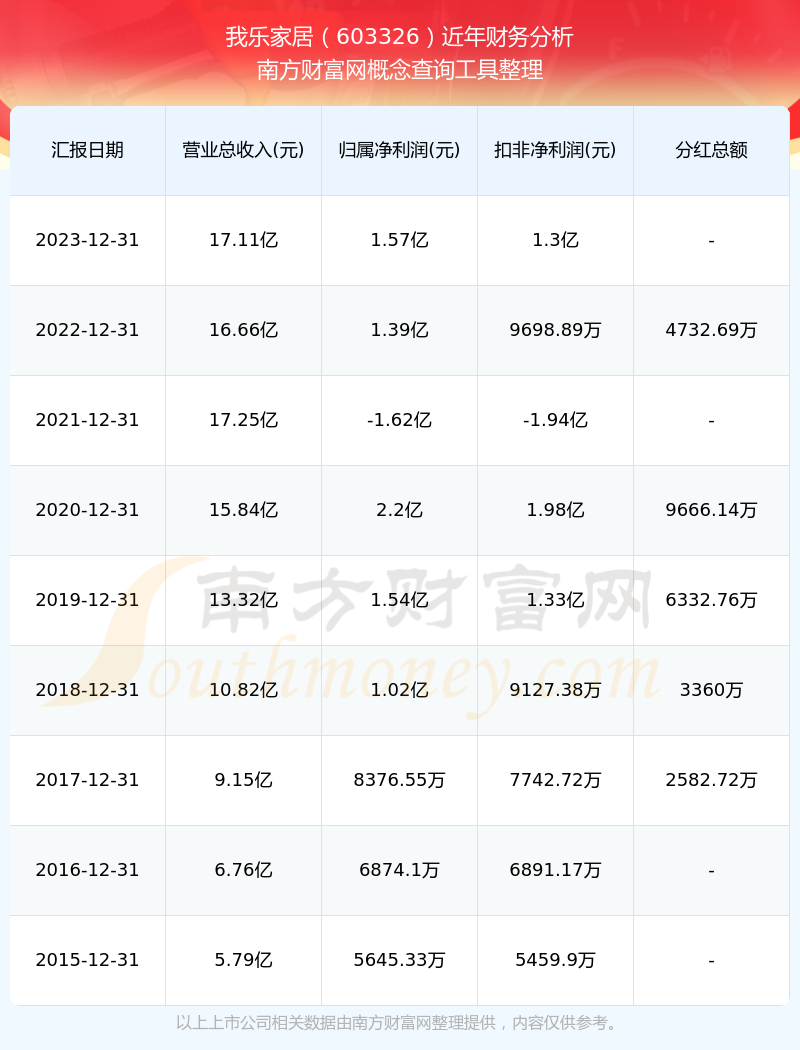Click the title 我乐家居（603326）近年财务分析
800x1050 pixels.
tap(400, 37)
